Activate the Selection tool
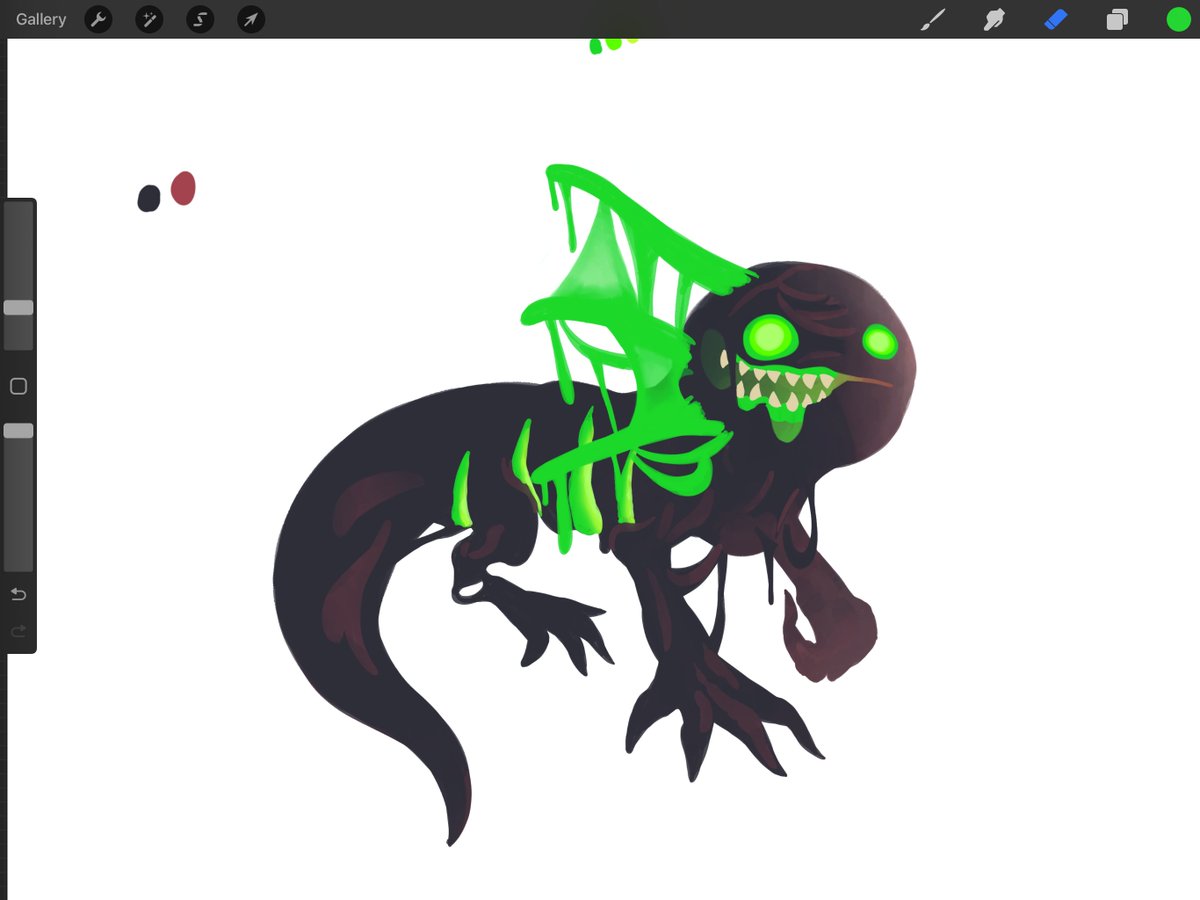Image resolution: width=1200 pixels, height=900 pixels. 200,19
